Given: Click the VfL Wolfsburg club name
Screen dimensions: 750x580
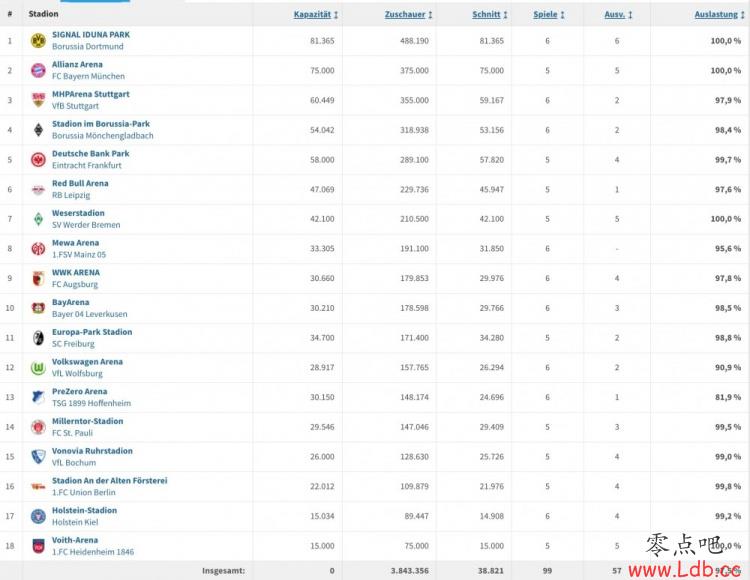Looking at the screenshot, I should click(x=77, y=373).
